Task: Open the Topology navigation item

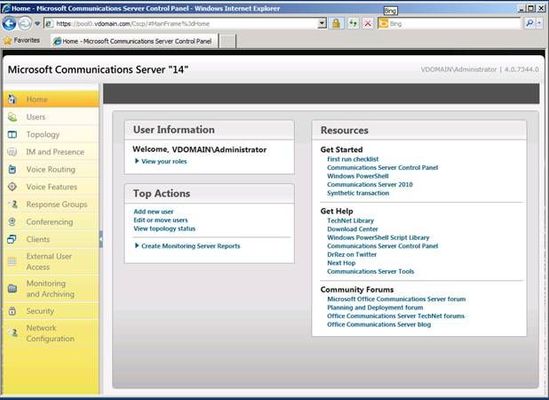Action: click(52, 135)
